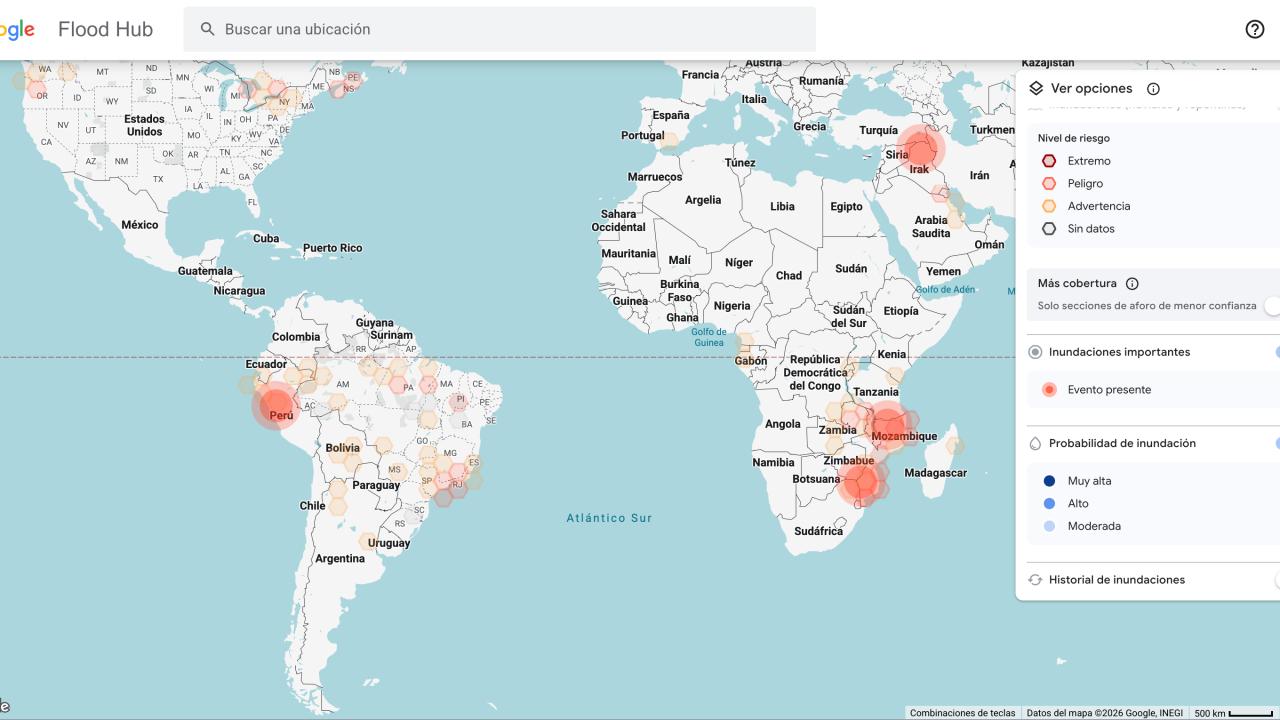The image size is (1280, 720).
Task: Click Combinaciones de teclas at map bottom
Action: 962,713
